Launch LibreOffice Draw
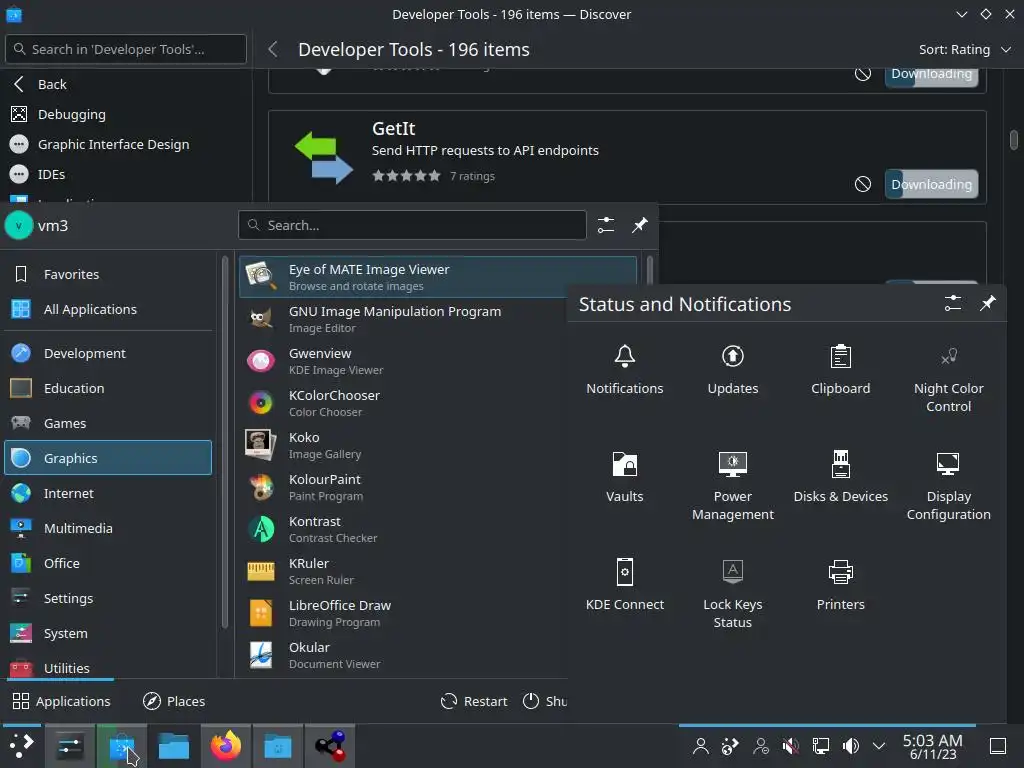This screenshot has height=768, width=1024. (x=403, y=613)
